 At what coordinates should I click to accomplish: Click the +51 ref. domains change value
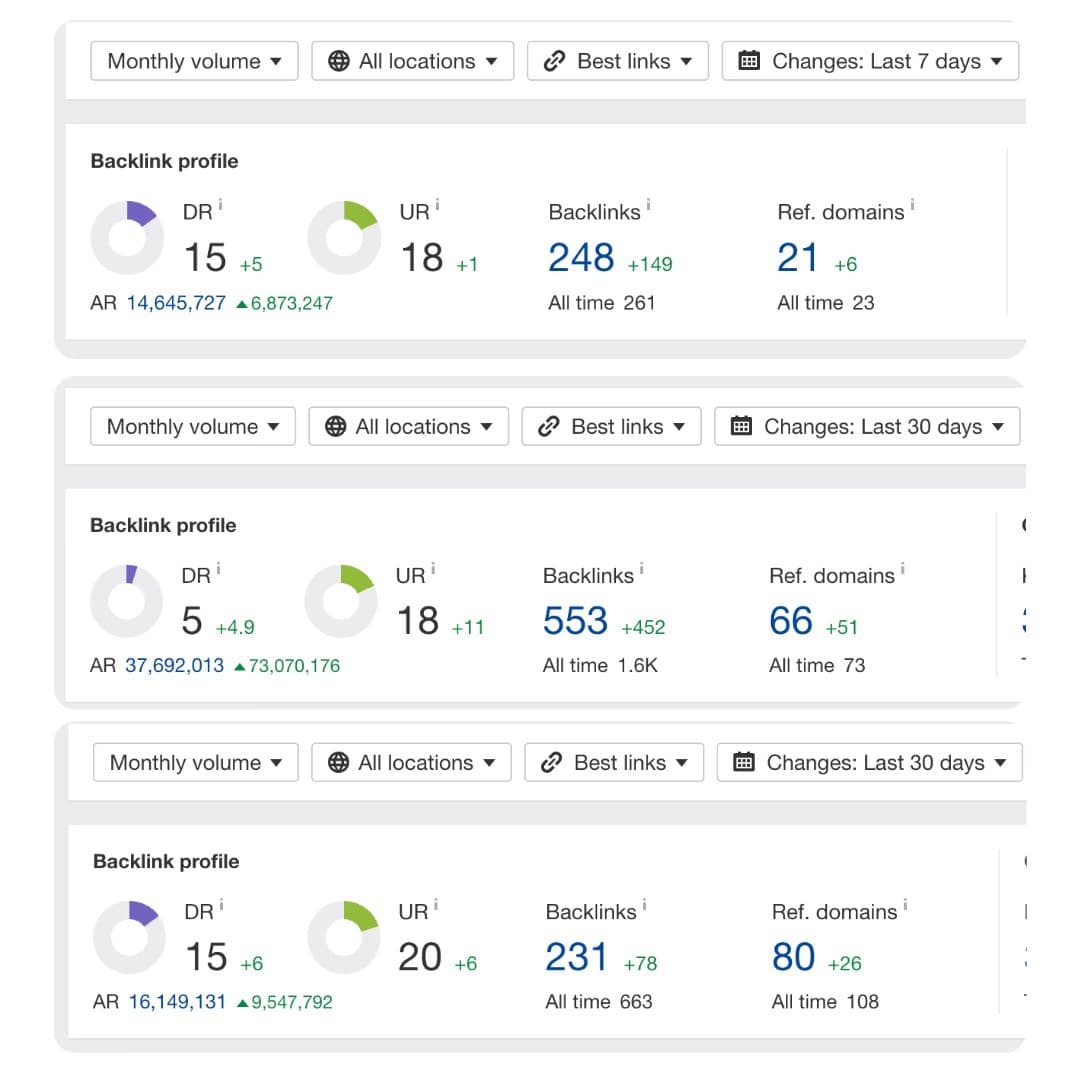coord(842,627)
